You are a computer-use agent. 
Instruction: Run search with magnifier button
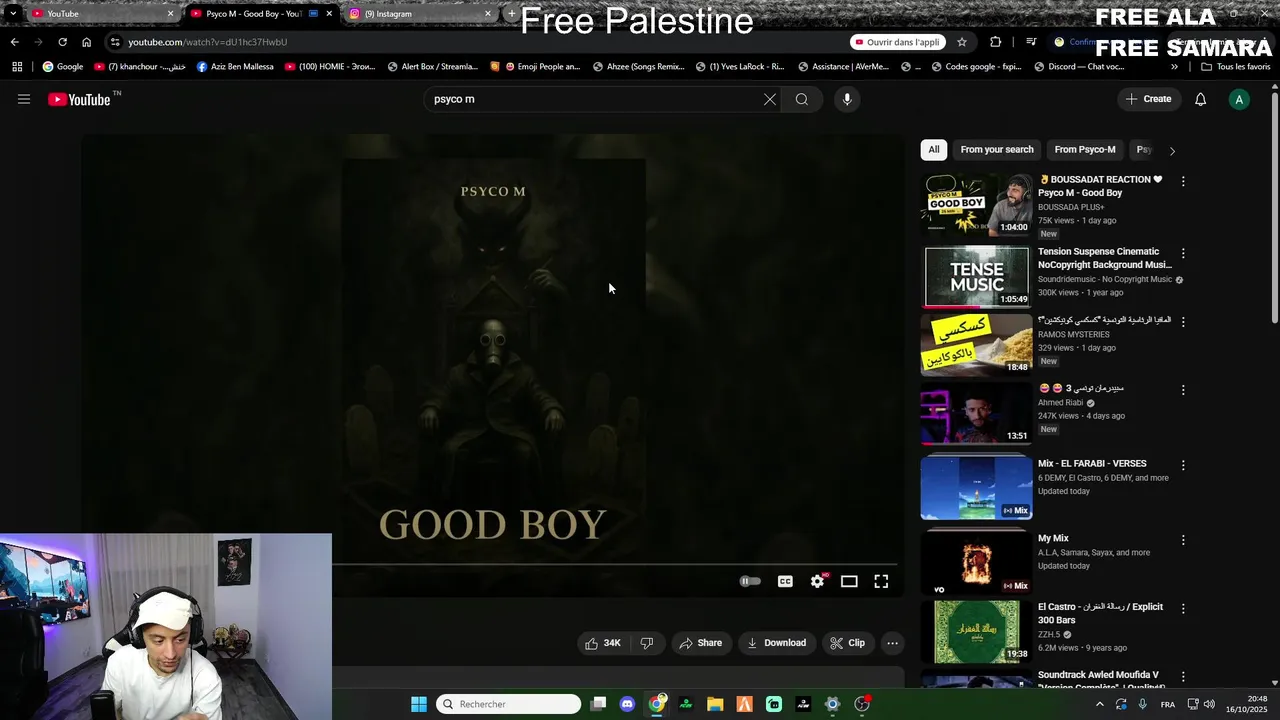802,99
